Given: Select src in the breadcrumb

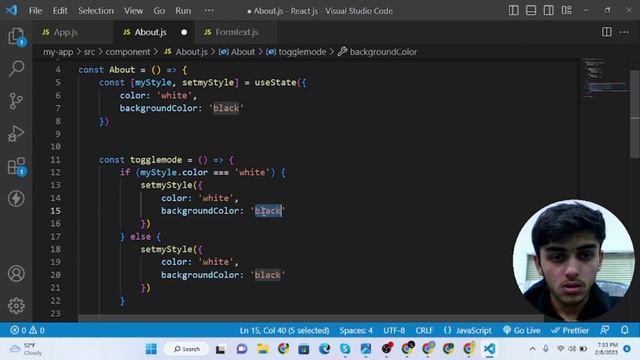Looking at the screenshot, I should point(89,52).
